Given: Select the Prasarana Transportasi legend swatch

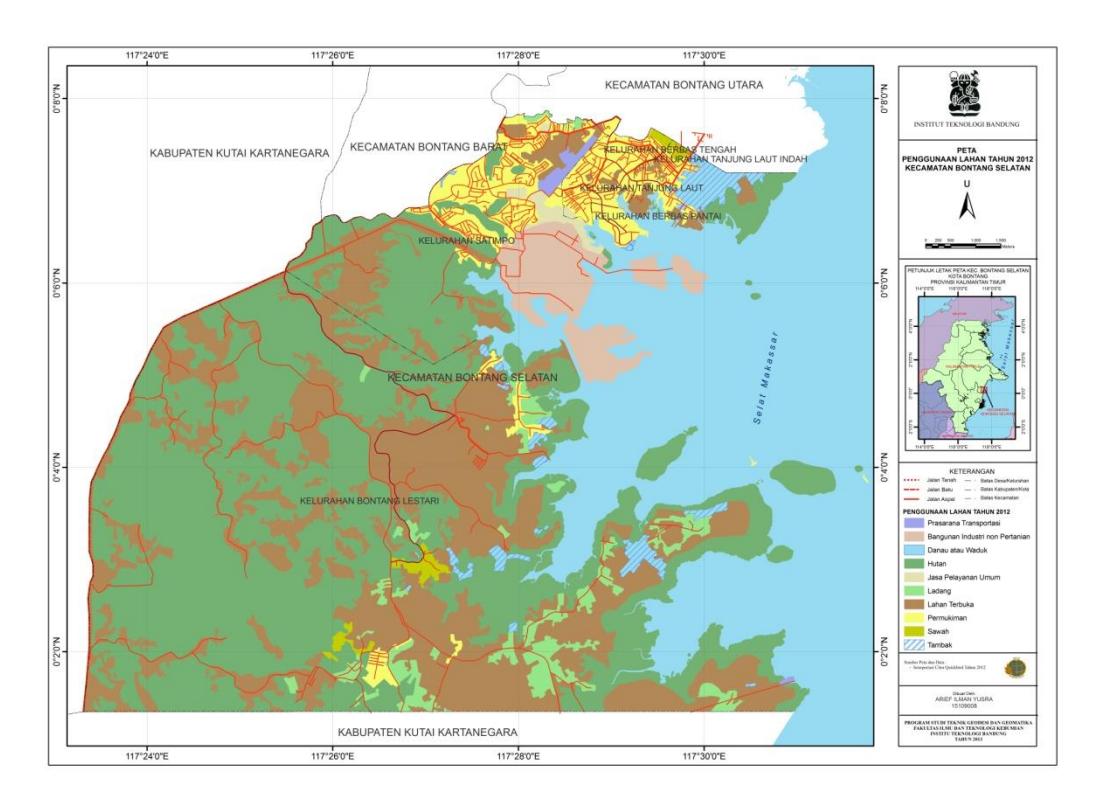Looking at the screenshot, I should point(913,523).
